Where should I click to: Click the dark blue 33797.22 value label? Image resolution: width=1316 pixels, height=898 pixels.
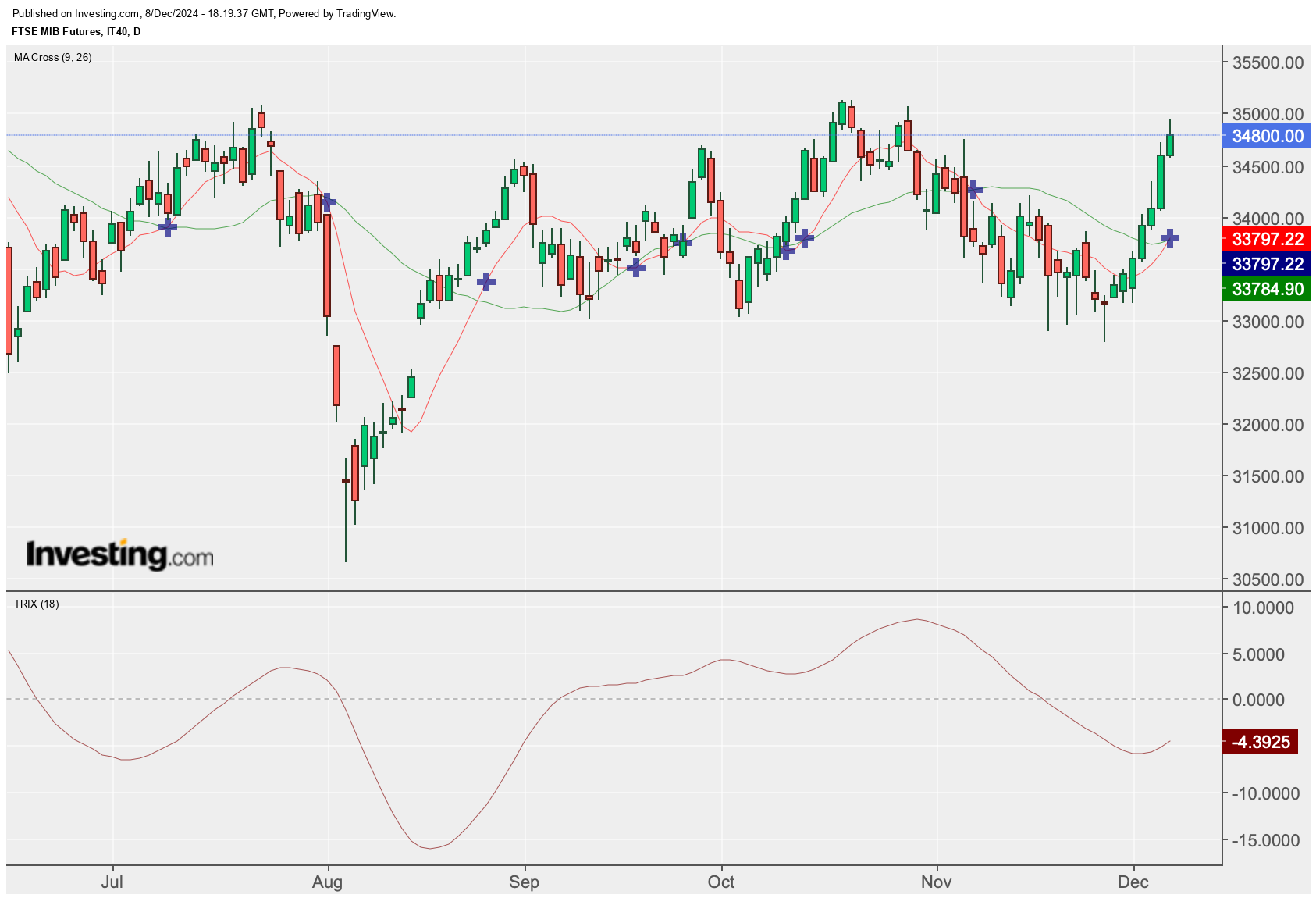[x=1266, y=264]
